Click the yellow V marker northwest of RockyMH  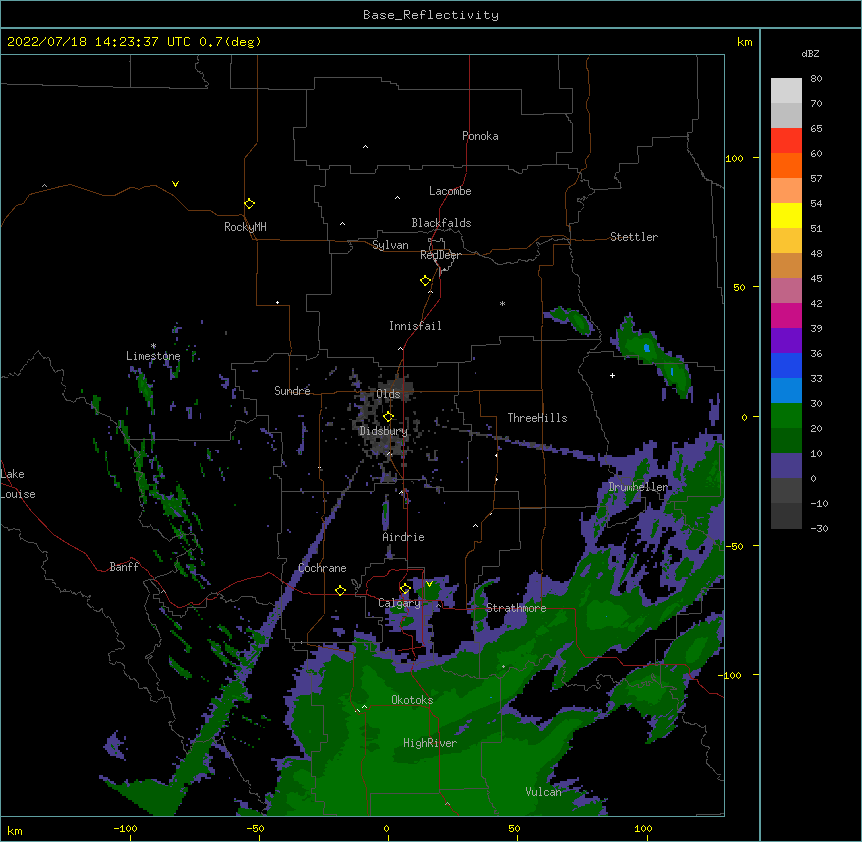[175, 184]
